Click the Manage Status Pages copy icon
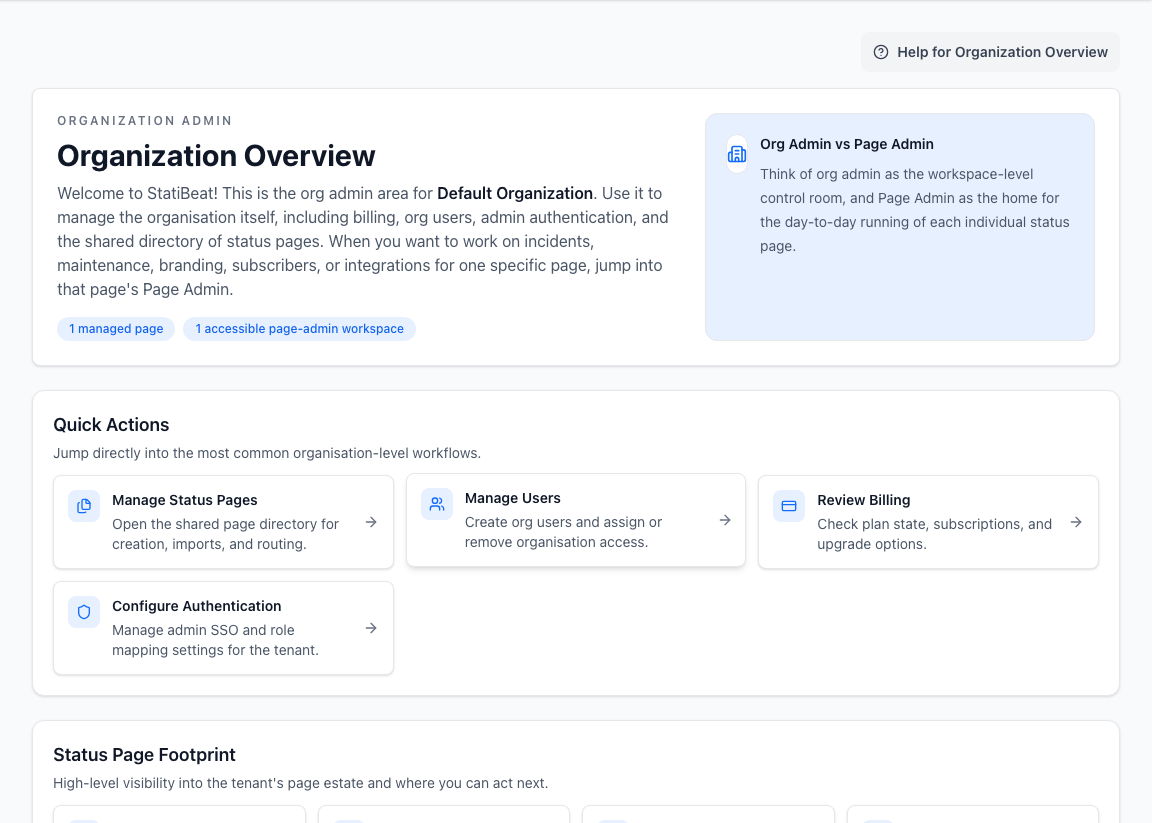 click(x=84, y=506)
